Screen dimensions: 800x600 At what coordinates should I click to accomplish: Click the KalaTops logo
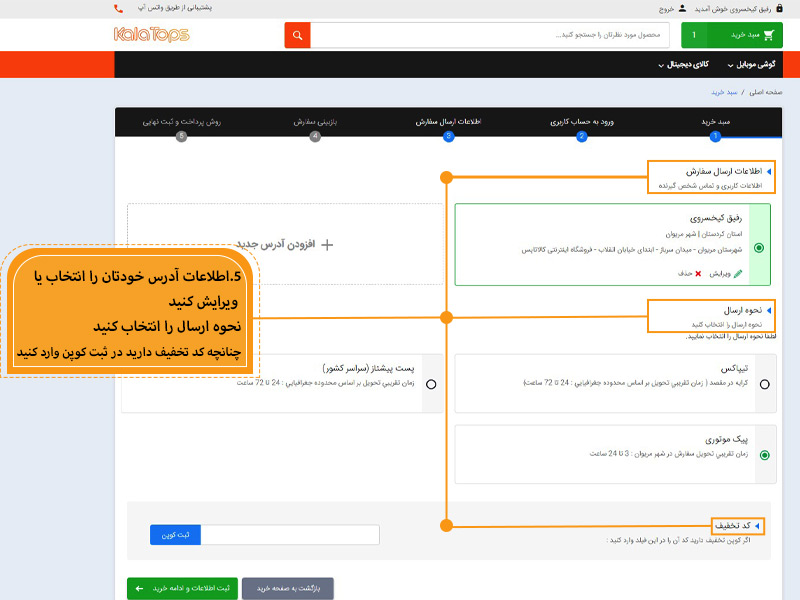click(x=151, y=35)
